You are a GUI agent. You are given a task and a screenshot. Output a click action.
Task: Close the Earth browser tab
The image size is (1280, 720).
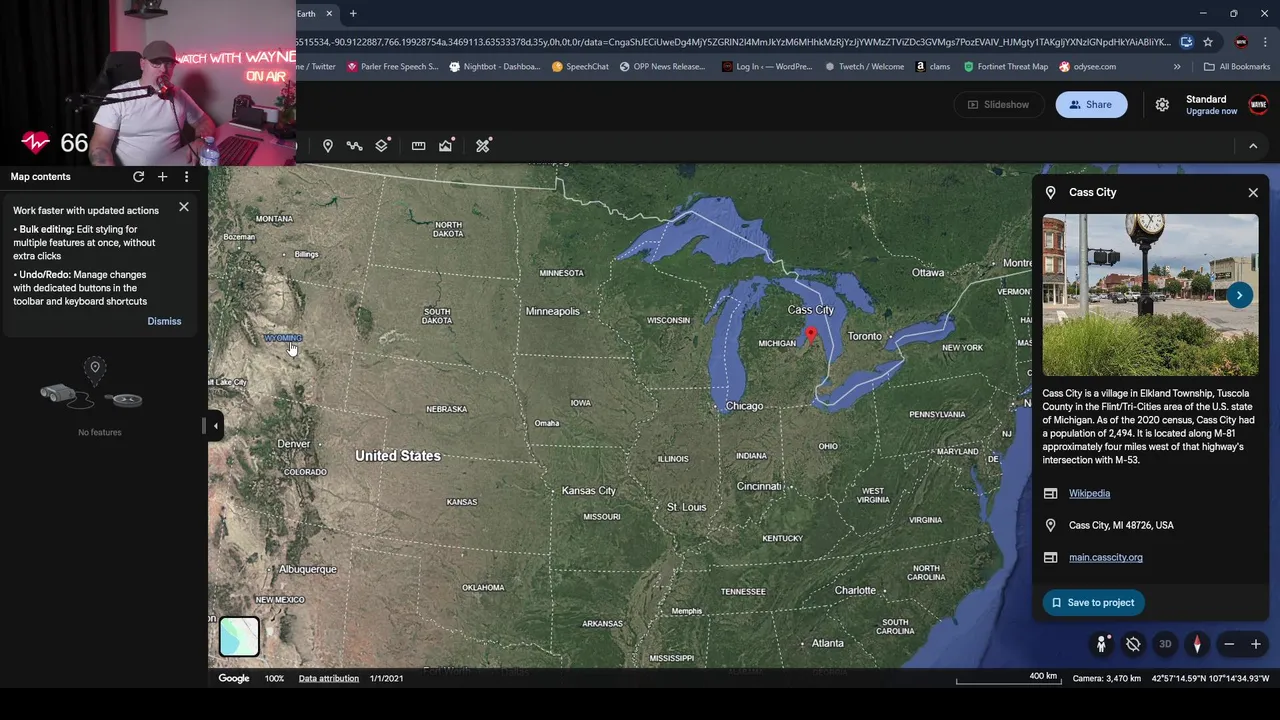pos(328,14)
